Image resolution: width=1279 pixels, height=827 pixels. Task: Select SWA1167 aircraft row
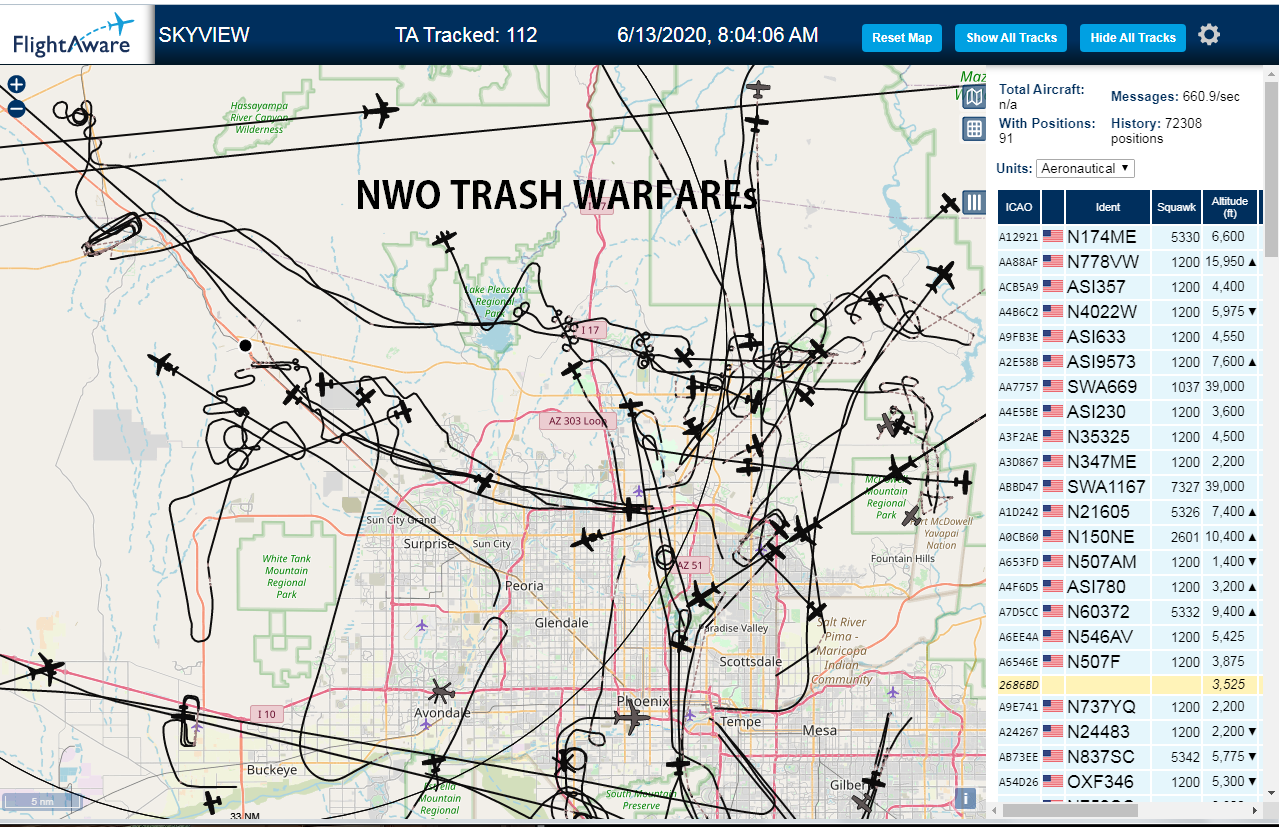coord(1130,487)
